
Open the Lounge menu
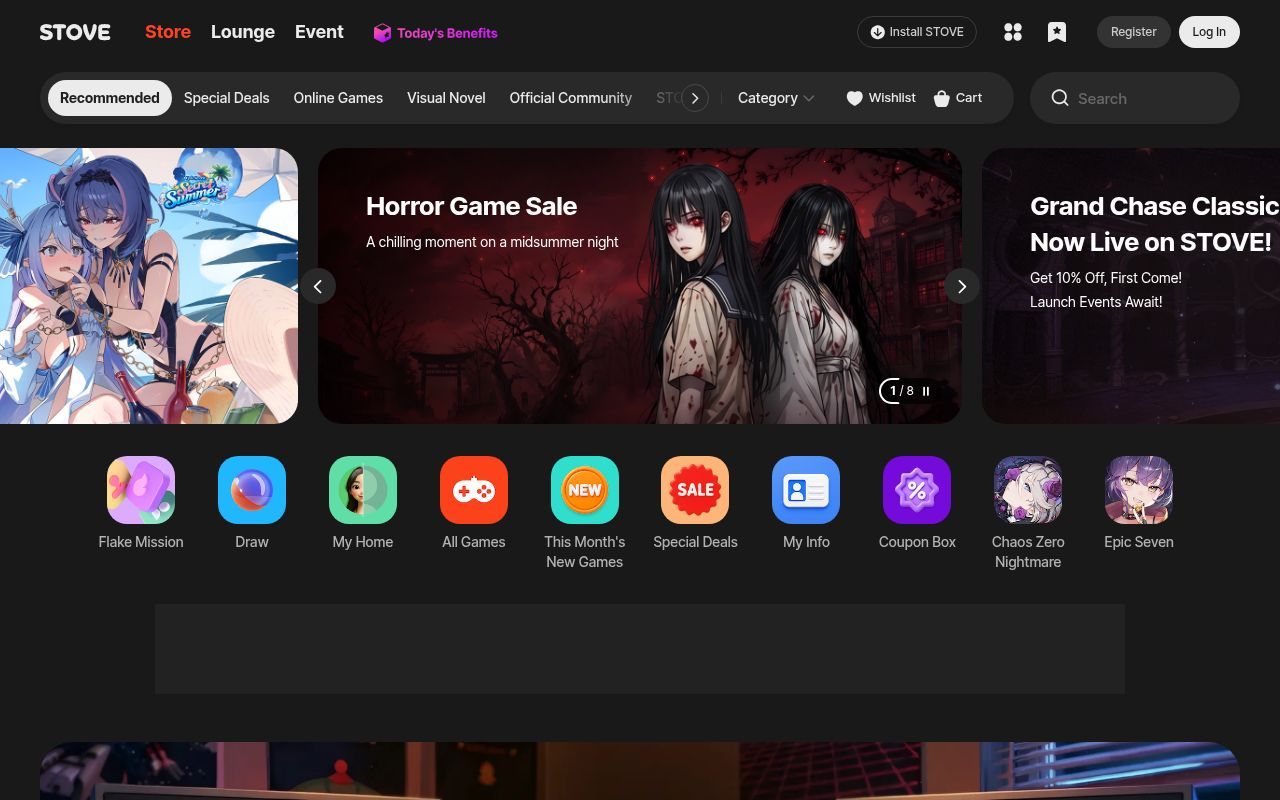(243, 32)
